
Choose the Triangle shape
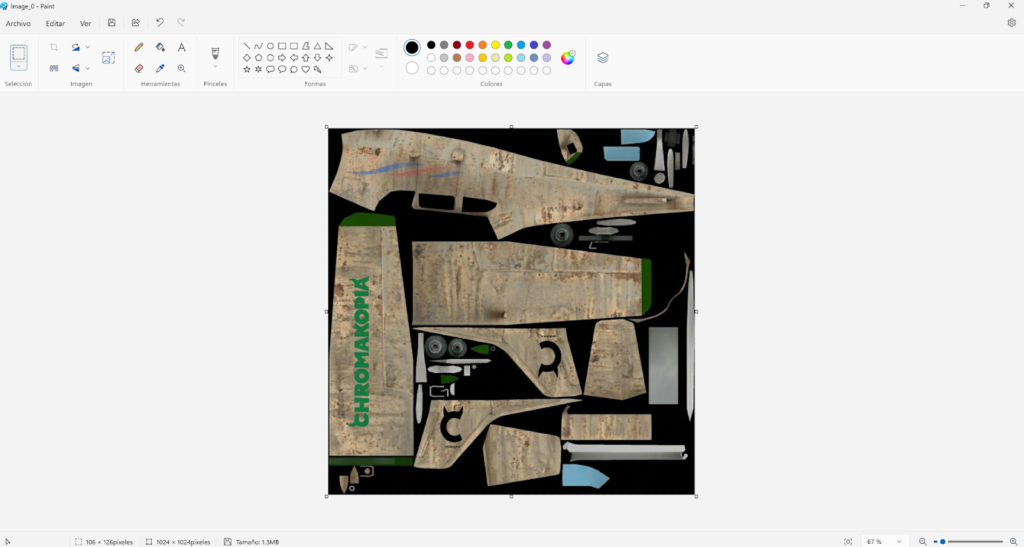tap(317, 46)
